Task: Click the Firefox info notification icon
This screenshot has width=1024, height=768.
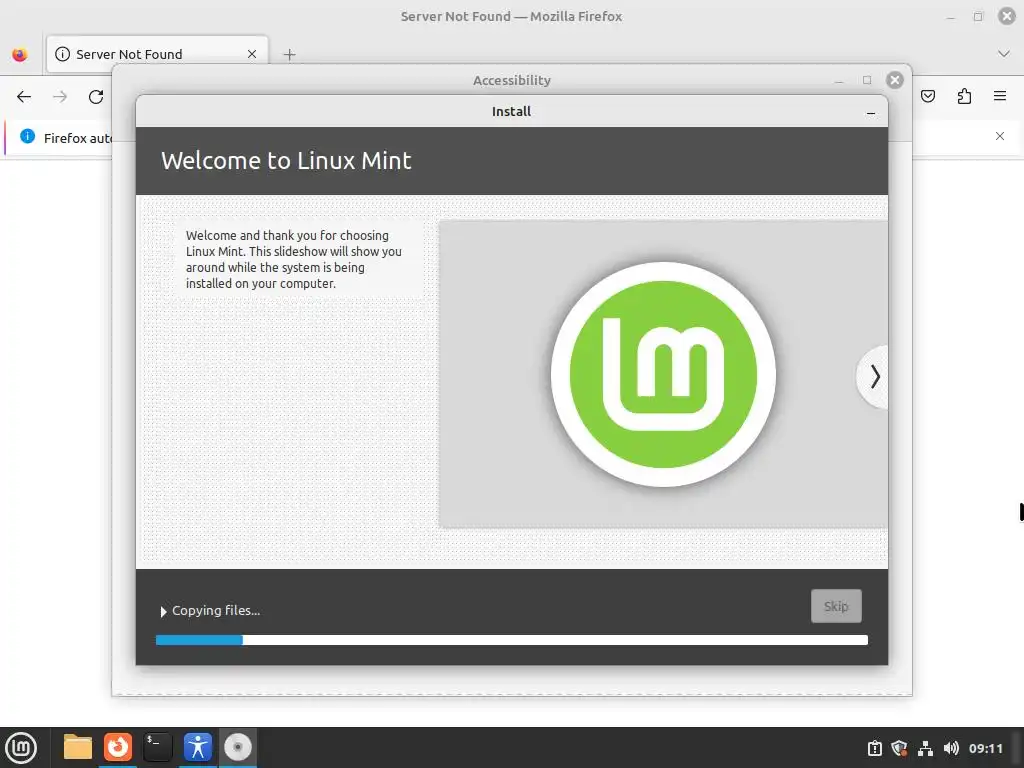Action: [27, 136]
